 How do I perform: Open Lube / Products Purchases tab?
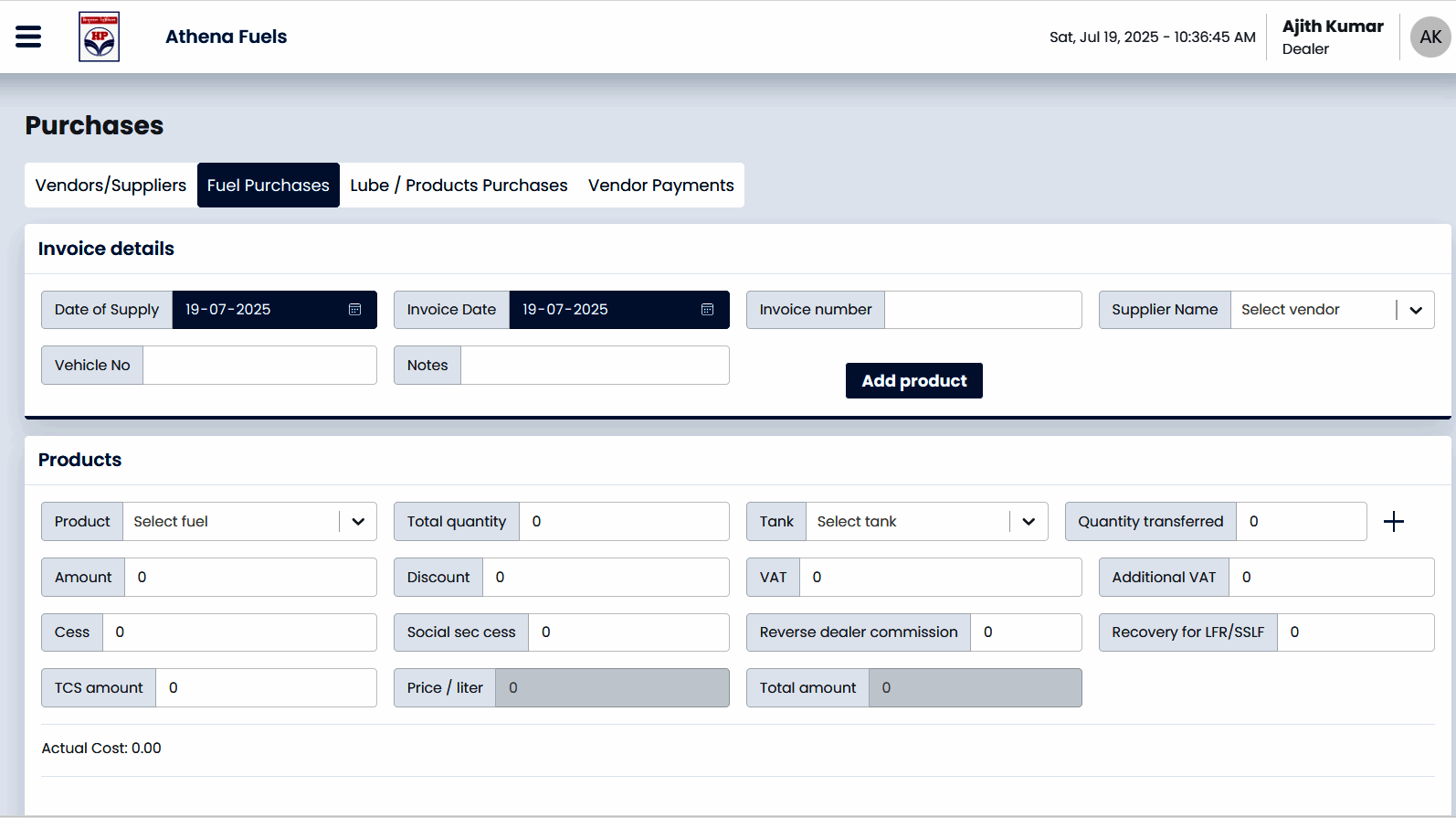click(459, 186)
